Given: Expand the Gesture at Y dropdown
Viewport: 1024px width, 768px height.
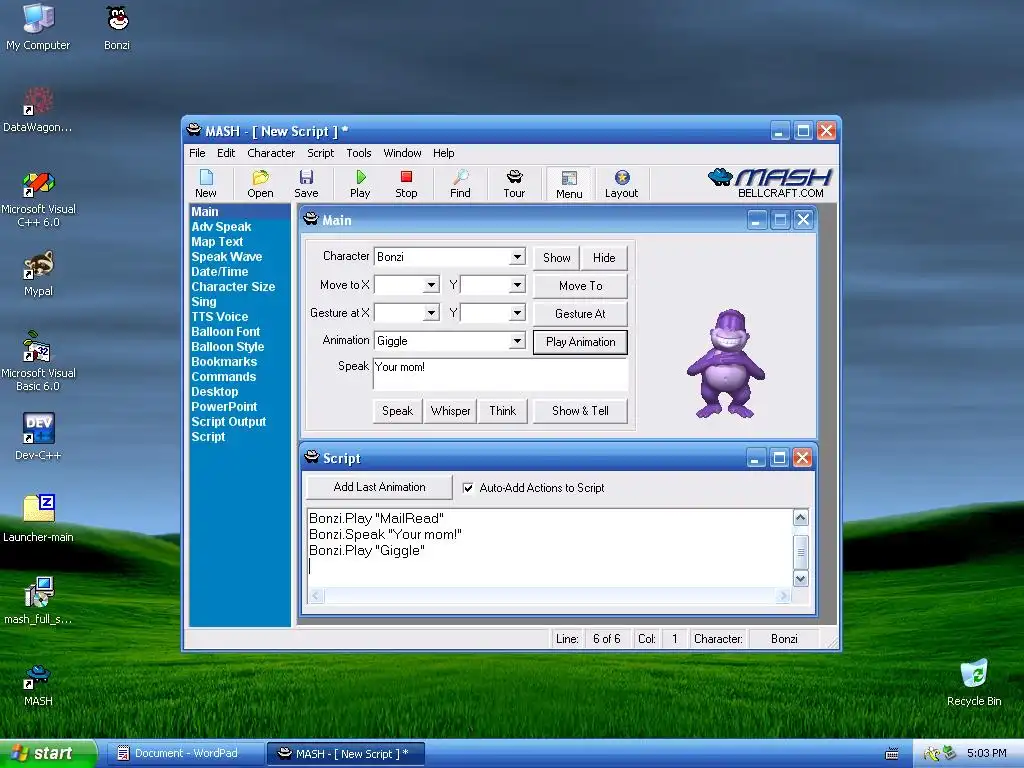Looking at the screenshot, I should pos(517,313).
